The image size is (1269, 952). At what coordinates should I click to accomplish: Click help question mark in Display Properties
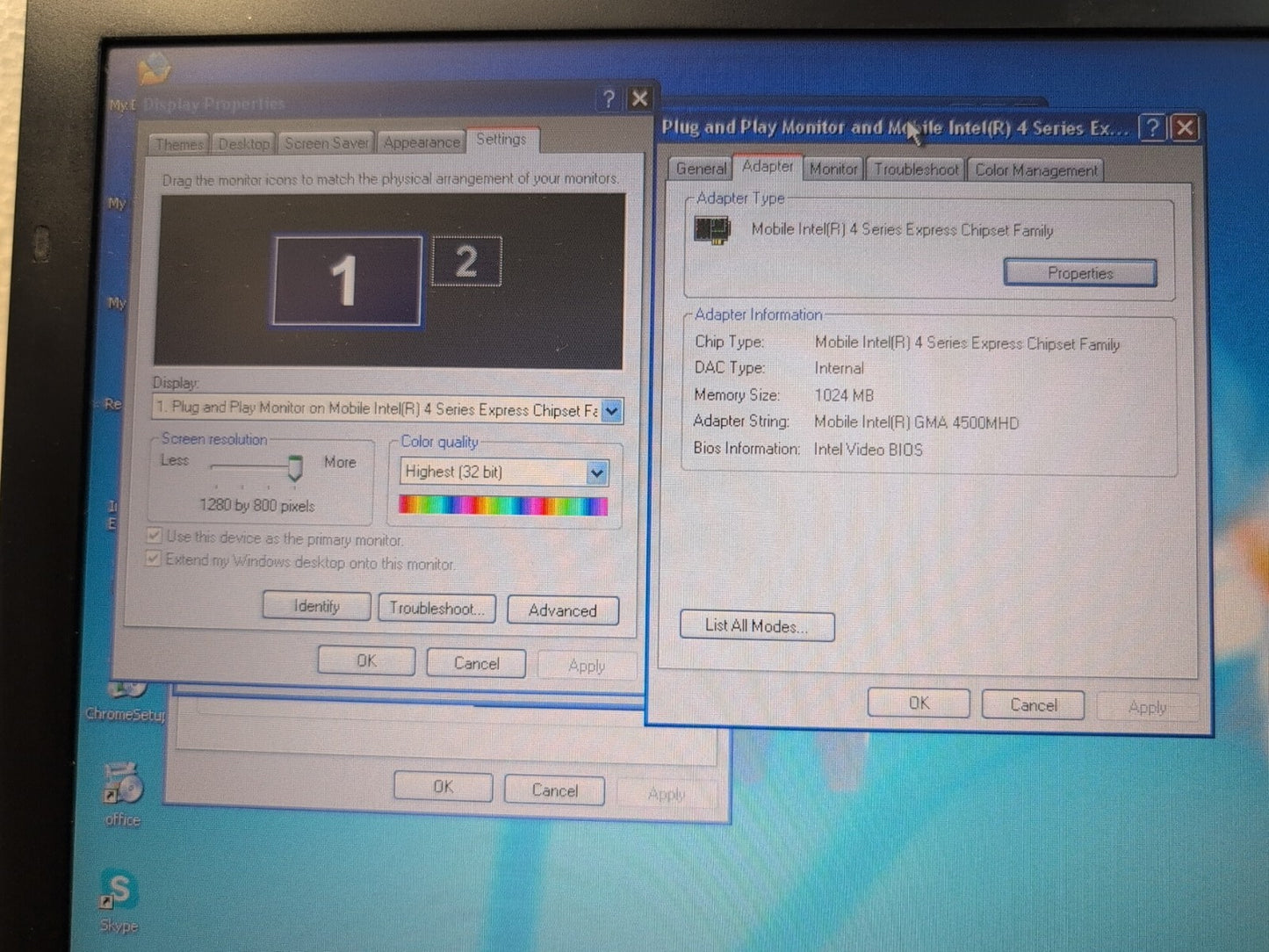[x=609, y=99]
